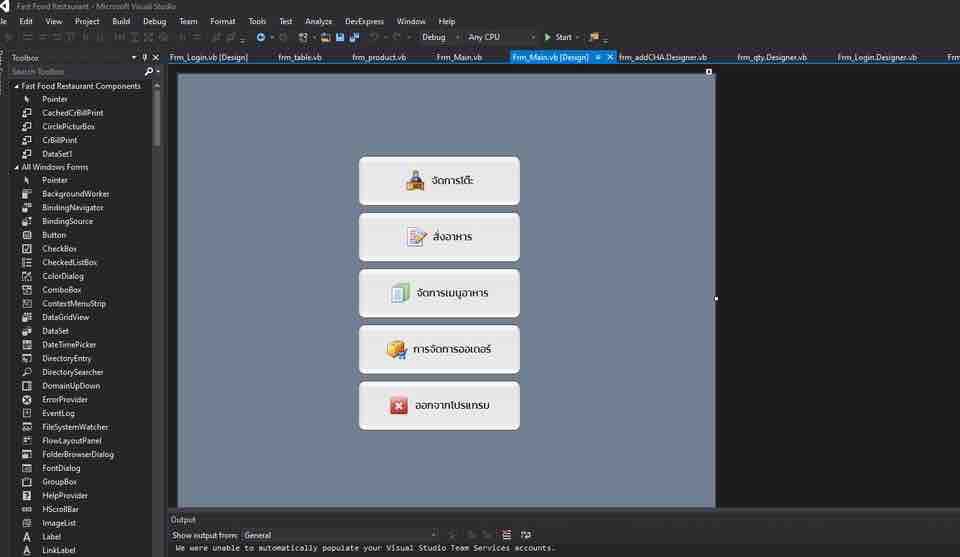The image size is (960, 557).
Task: Click the ออกจากโปรแกรม button on the form
Action: (440, 406)
